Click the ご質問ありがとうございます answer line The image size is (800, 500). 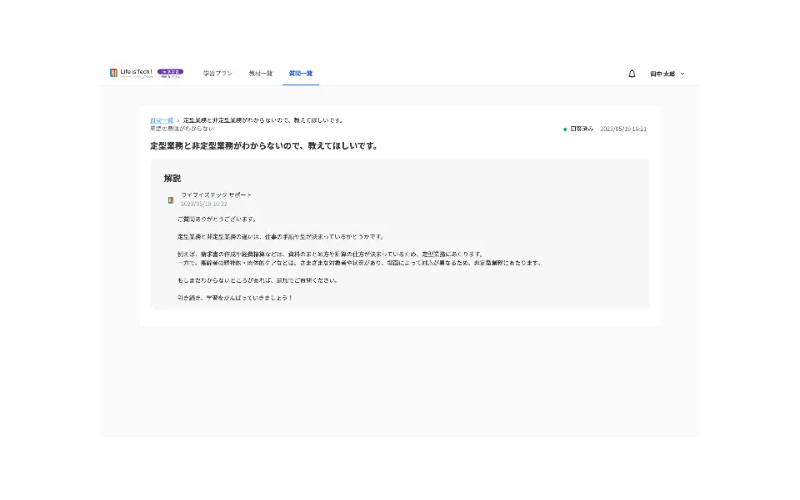pos(217,219)
